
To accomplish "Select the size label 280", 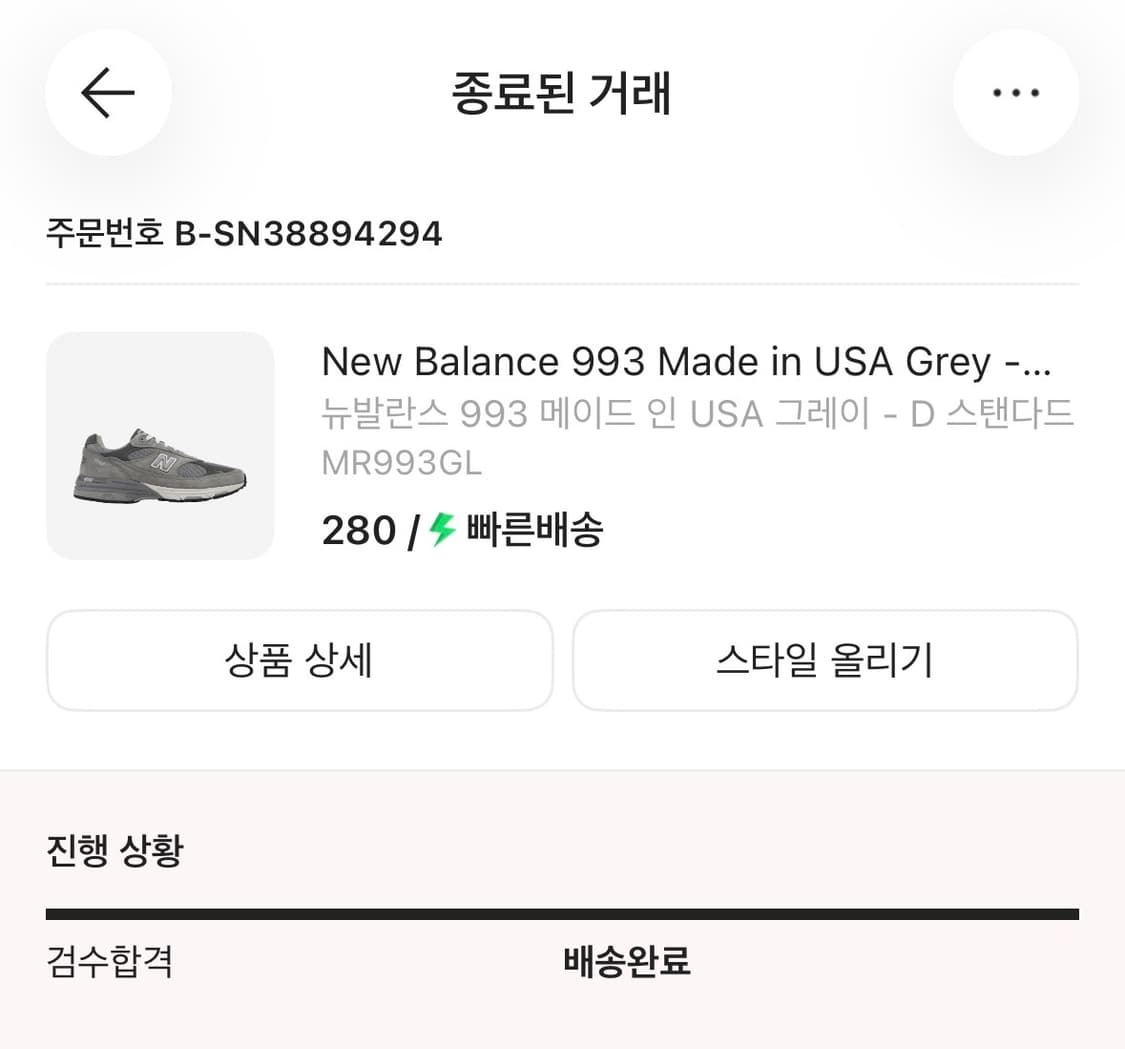I will [356, 530].
